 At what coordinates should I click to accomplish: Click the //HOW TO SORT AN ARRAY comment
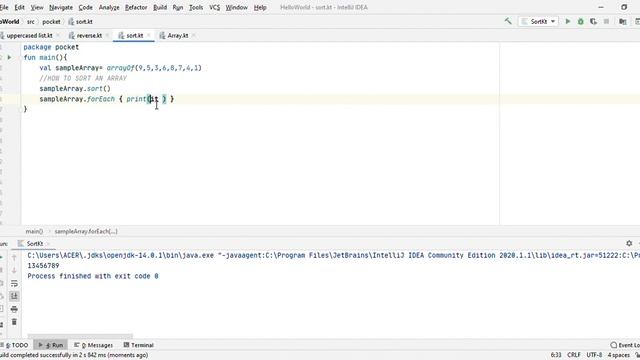[83, 78]
